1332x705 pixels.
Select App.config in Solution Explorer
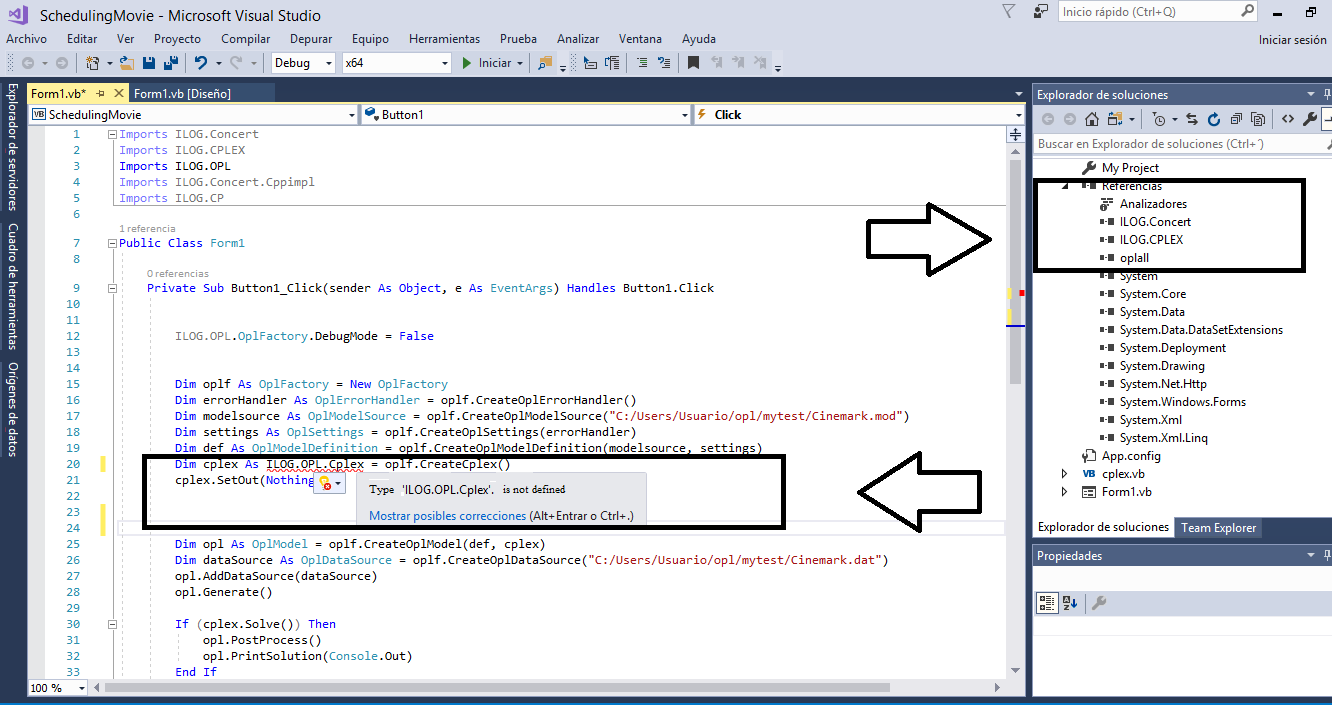tap(1131, 456)
